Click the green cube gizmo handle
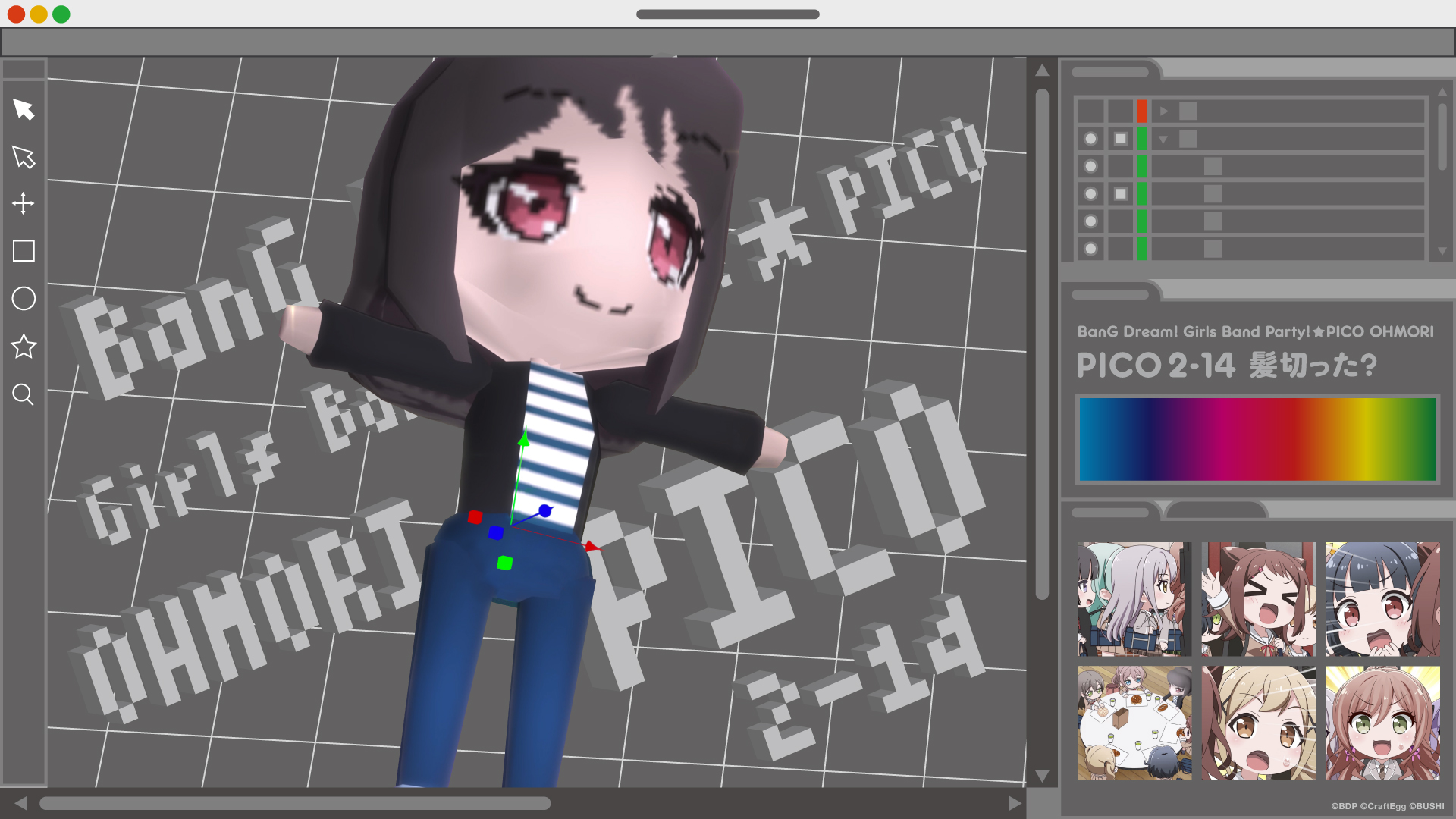 tap(505, 563)
